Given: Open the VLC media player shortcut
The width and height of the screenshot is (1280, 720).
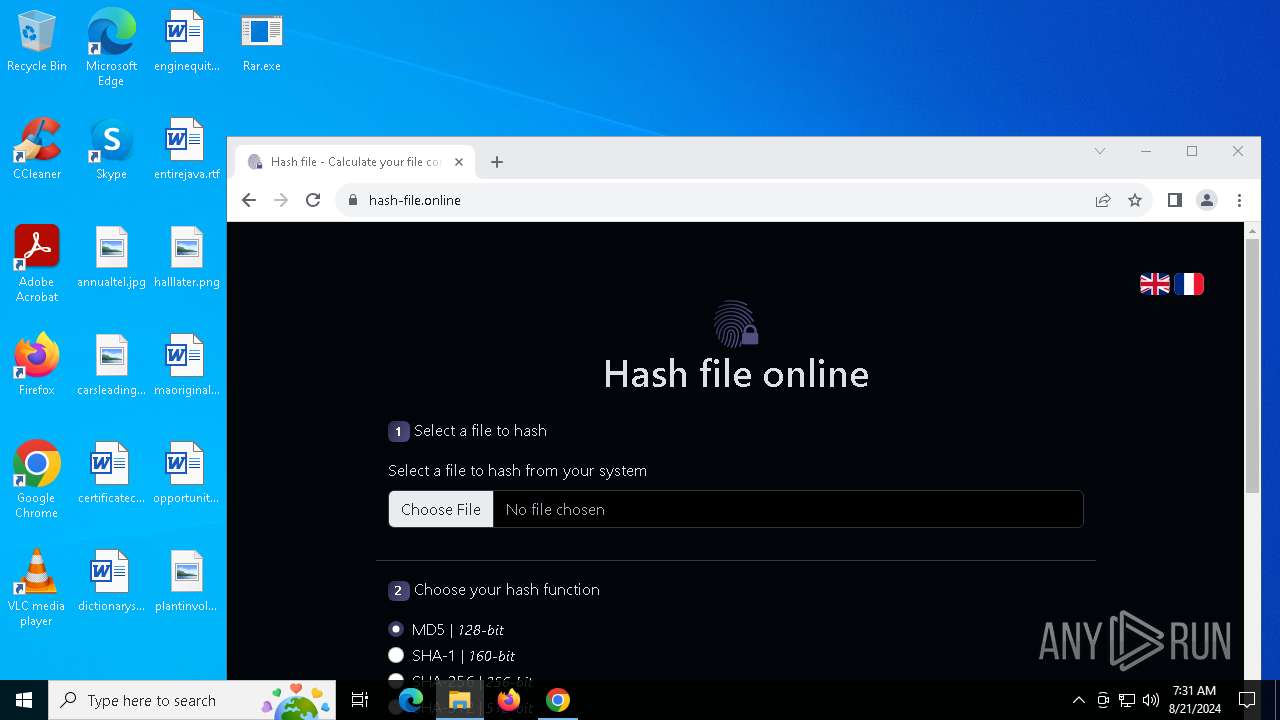Looking at the screenshot, I should (37, 588).
